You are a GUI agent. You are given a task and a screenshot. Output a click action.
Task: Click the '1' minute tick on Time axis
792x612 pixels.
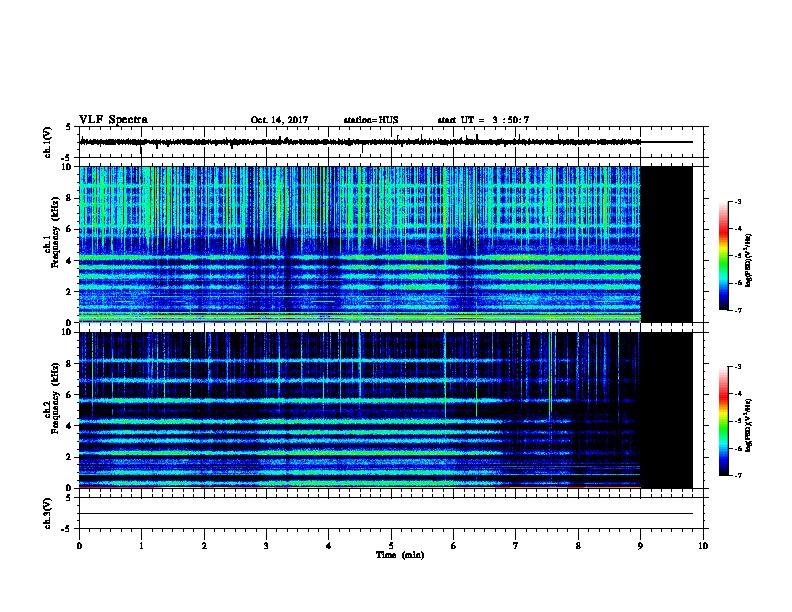141,545
